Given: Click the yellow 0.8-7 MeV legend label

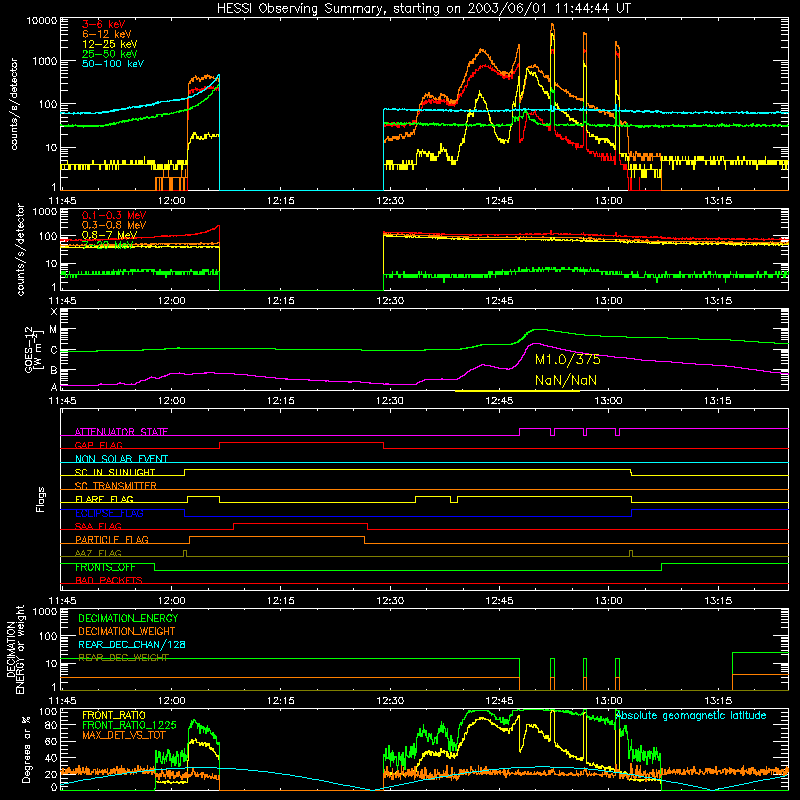Looking at the screenshot, I should [110, 235].
